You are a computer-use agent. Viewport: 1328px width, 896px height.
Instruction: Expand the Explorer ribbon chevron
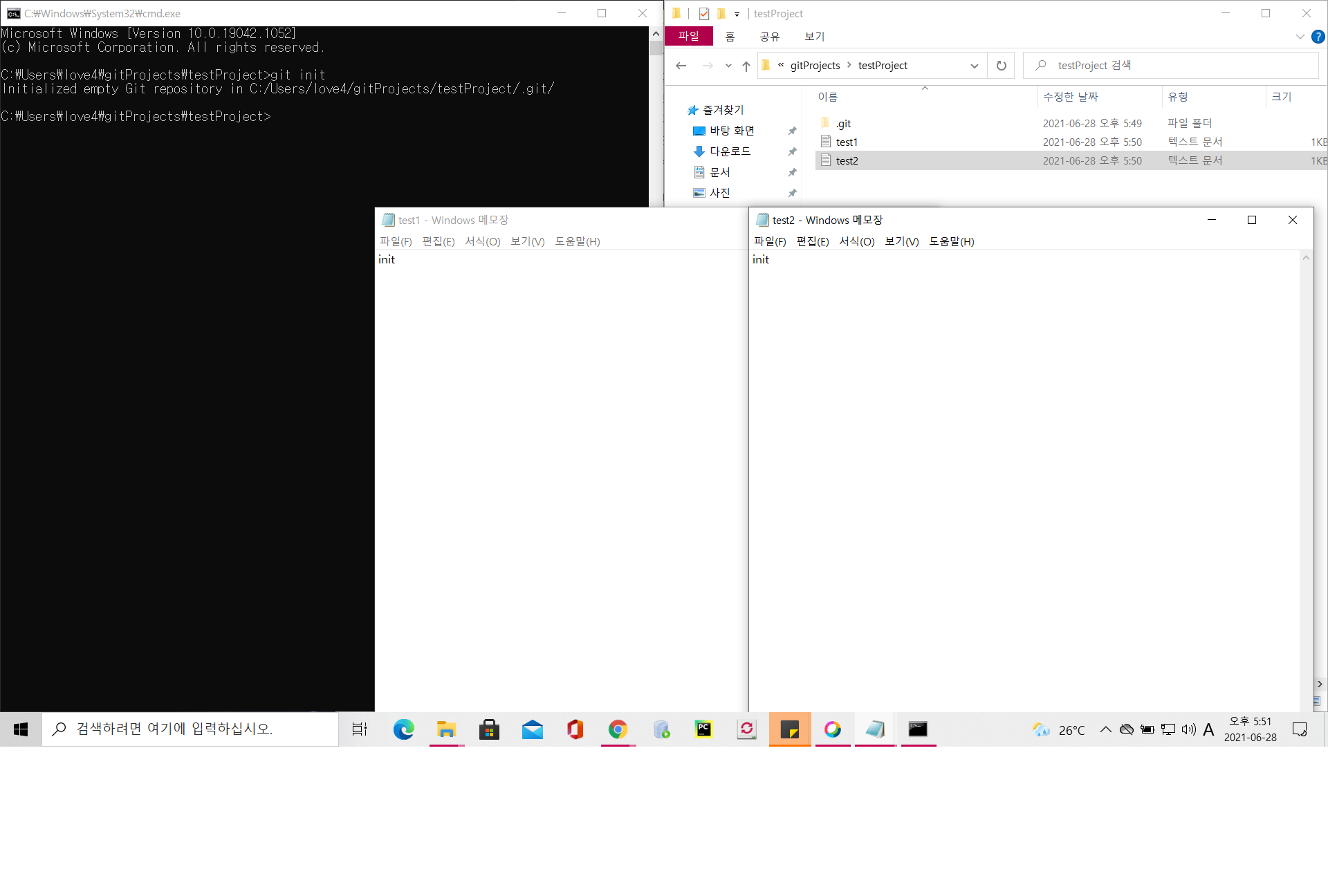point(1300,37)
